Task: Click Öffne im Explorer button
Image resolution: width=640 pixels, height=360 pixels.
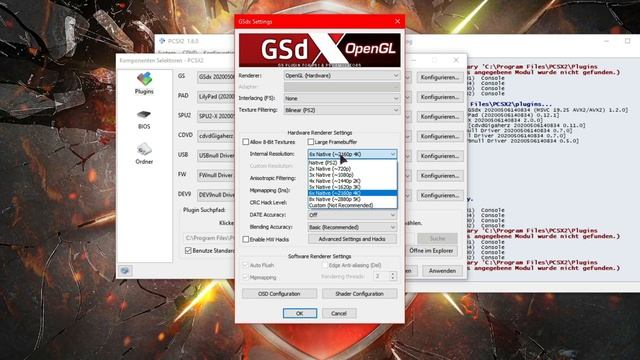Action: (431, 251)
